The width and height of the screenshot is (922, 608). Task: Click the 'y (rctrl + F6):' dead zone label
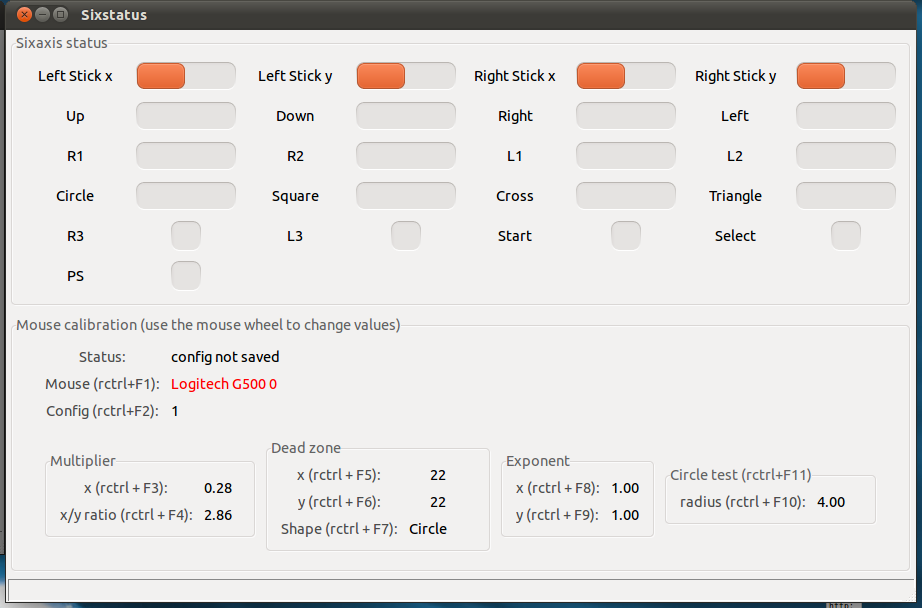pyautogui.click(x=339, y=502)
